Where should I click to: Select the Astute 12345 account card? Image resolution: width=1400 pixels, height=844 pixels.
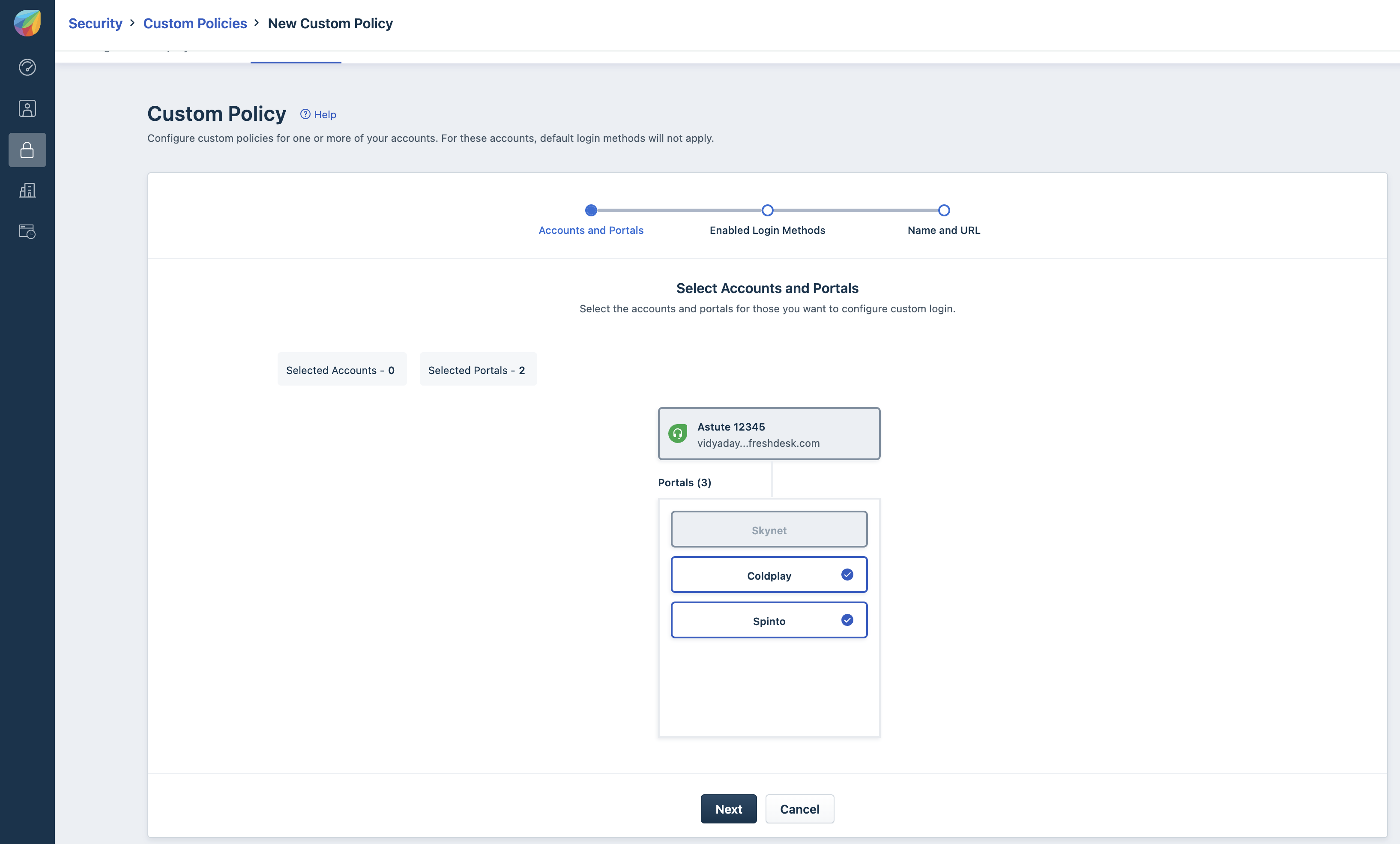pos(769,434)
